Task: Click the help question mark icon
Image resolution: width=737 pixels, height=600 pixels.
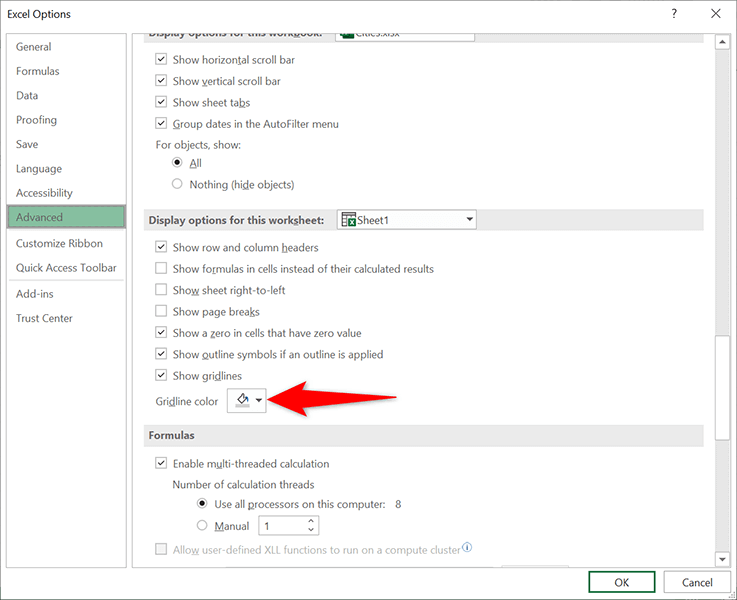Action: pyautogui.click(x=674, y=14)
